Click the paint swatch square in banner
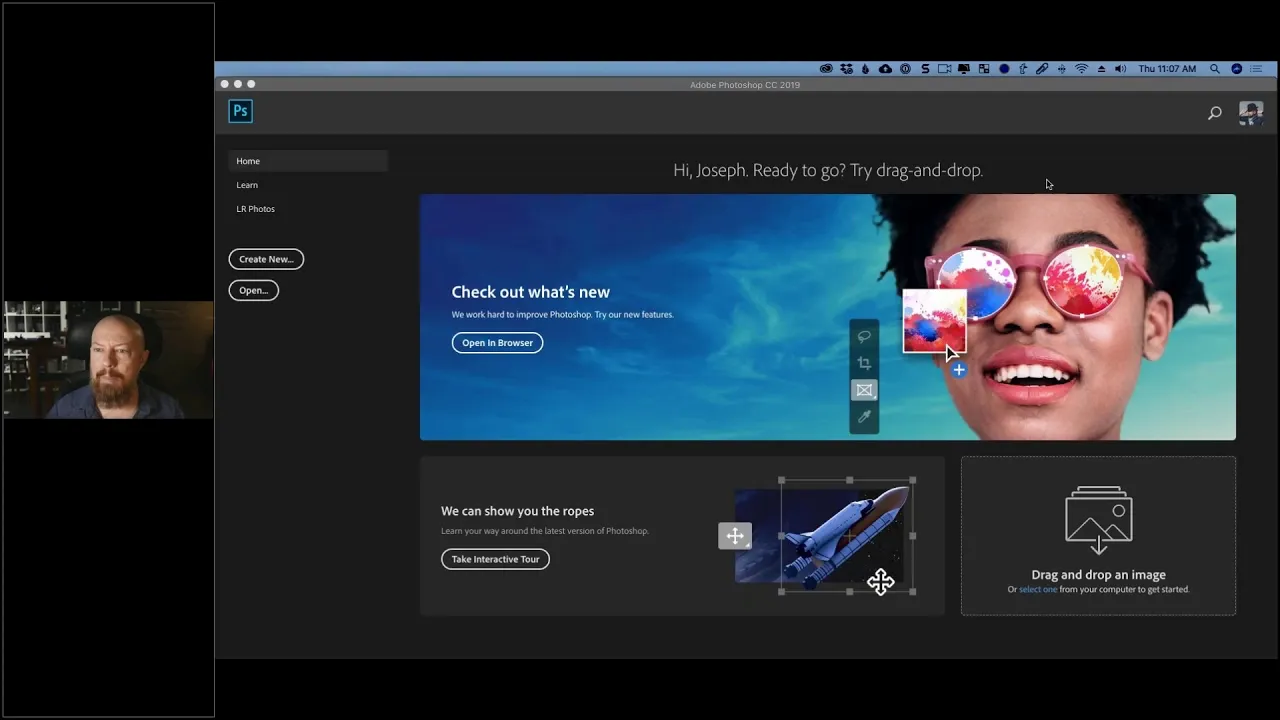Screen dimensions: 1280x720 [x=934, y=320]
